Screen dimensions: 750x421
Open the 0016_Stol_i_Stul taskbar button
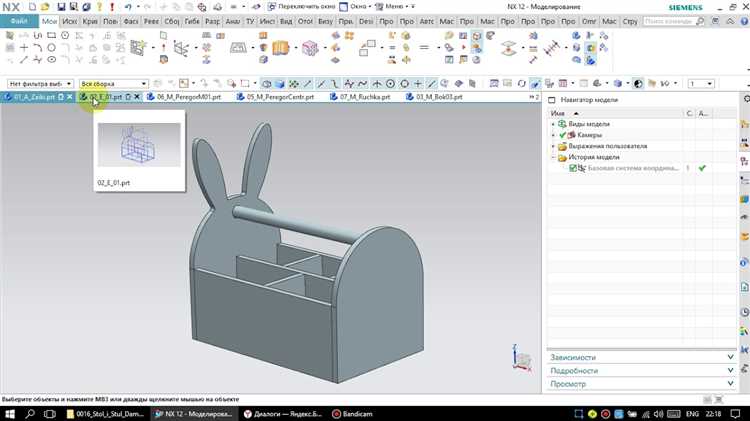104,414
